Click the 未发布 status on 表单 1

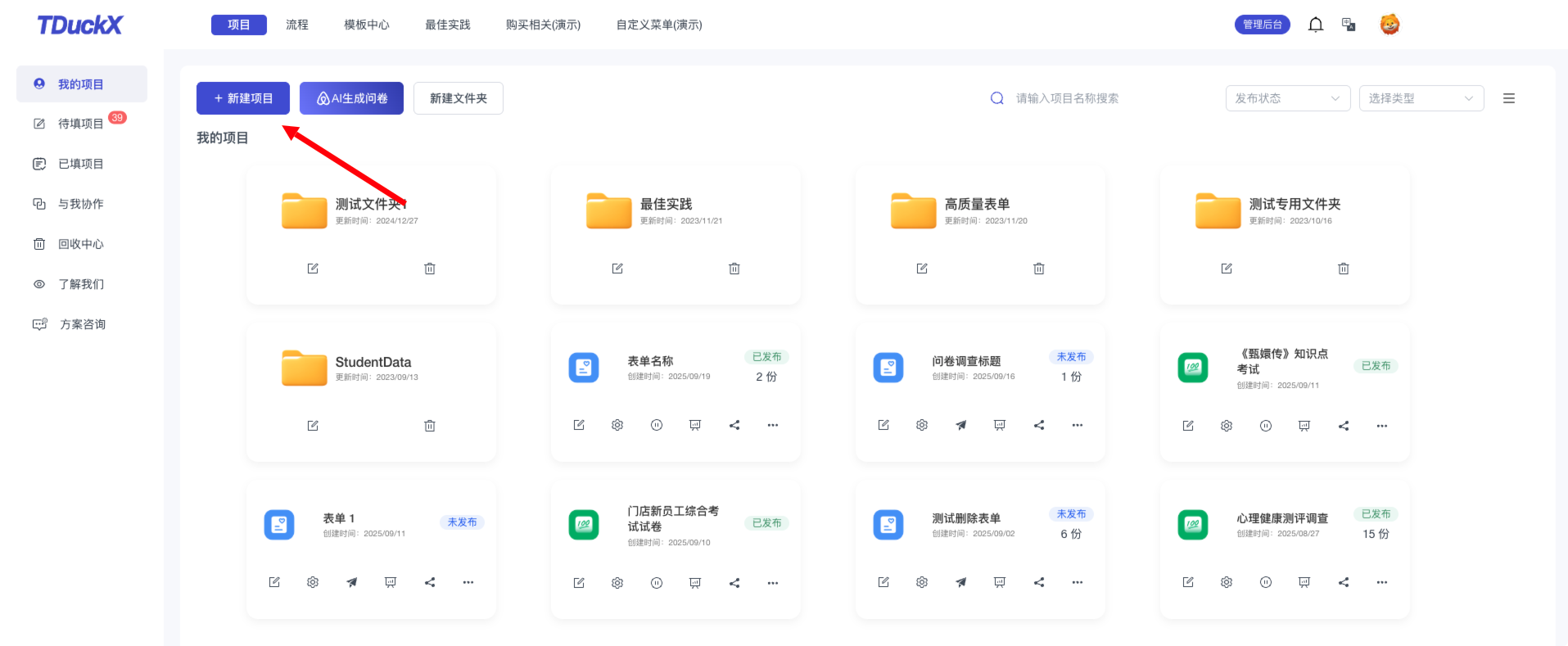(x=462, y=522)
